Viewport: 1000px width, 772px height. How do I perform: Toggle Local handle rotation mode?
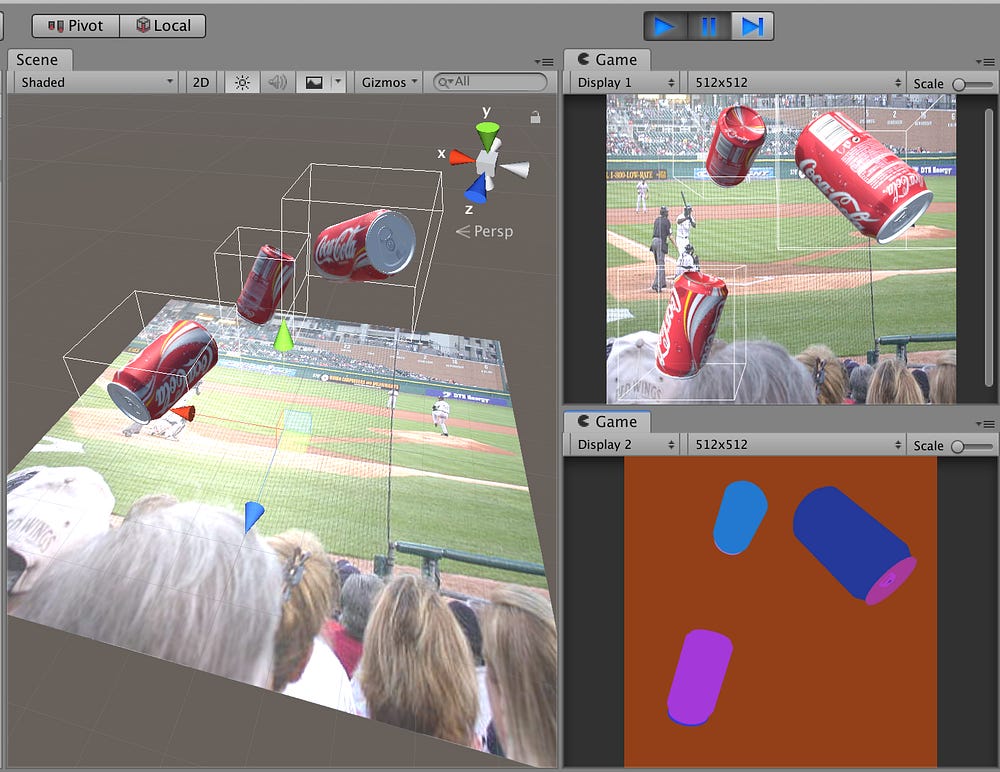click(x=163, y=26)
